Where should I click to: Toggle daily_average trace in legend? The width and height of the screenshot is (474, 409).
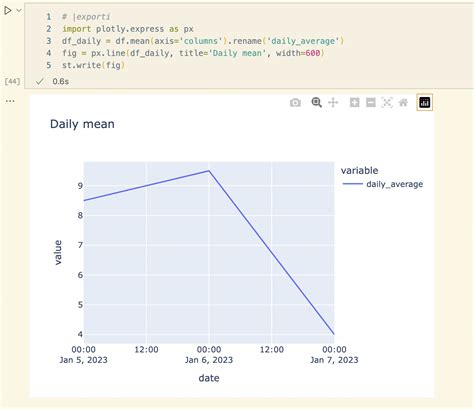[x=395, y=184]
